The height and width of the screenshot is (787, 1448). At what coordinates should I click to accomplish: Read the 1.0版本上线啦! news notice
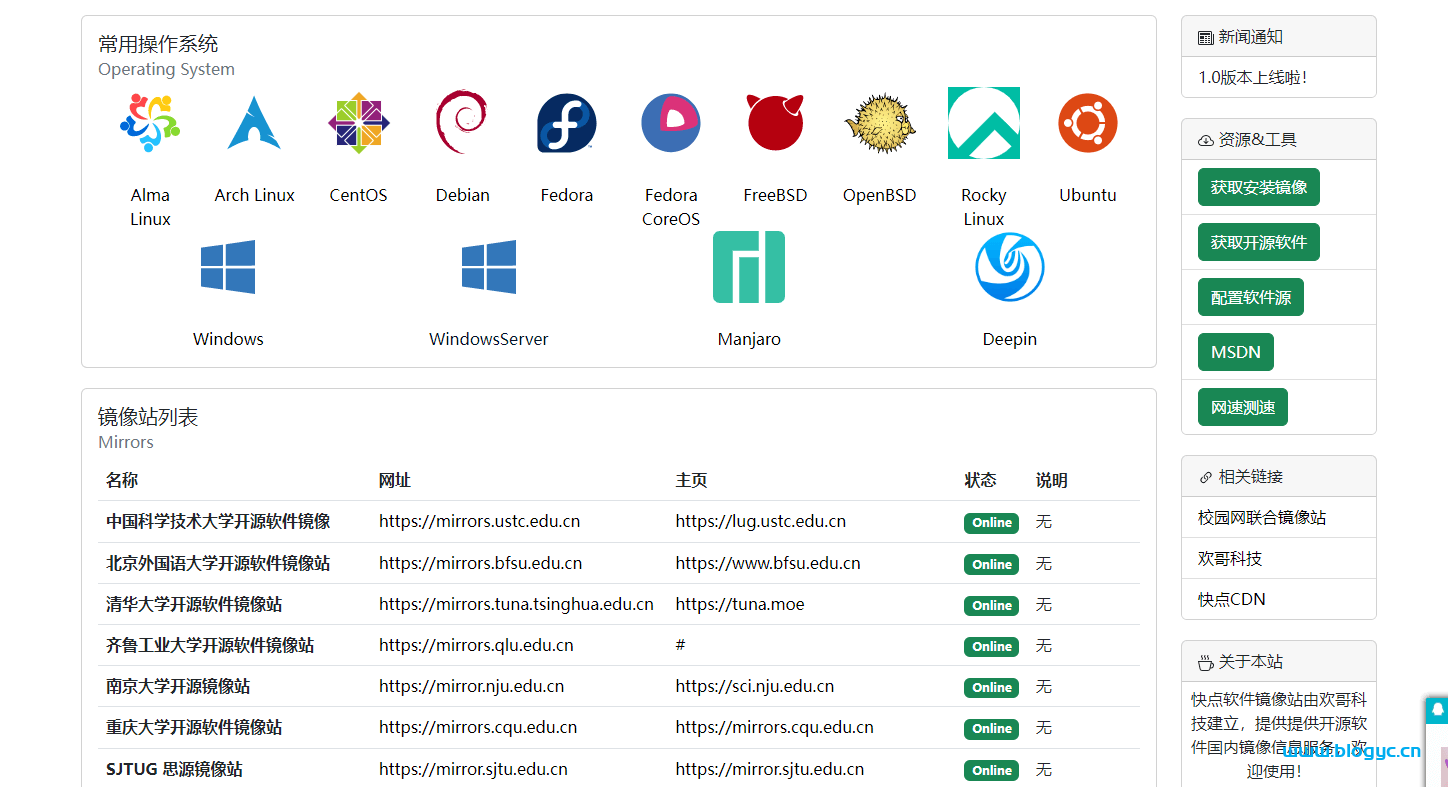click(1253, 77)
